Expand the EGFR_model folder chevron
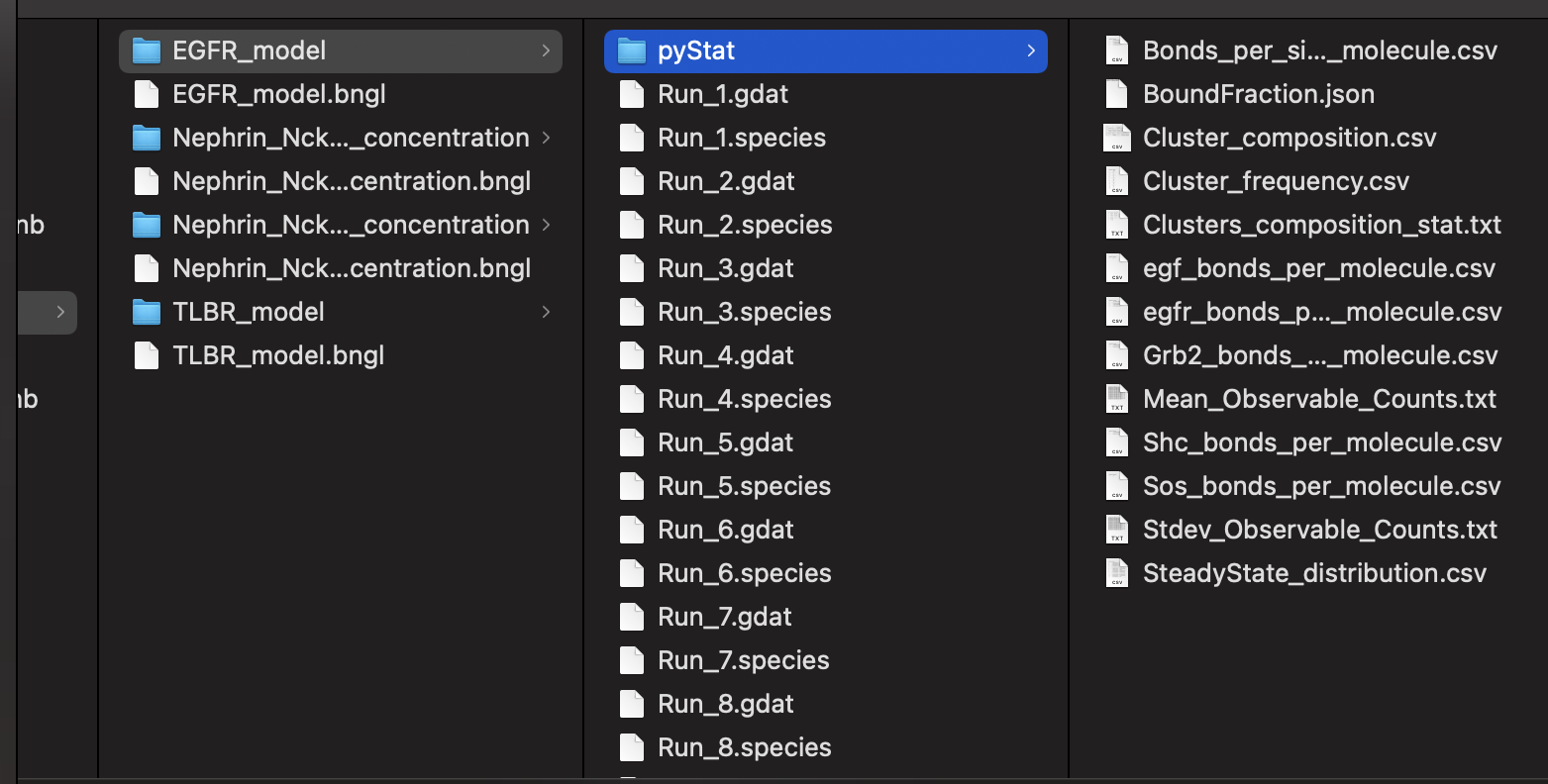 (546, 50)
